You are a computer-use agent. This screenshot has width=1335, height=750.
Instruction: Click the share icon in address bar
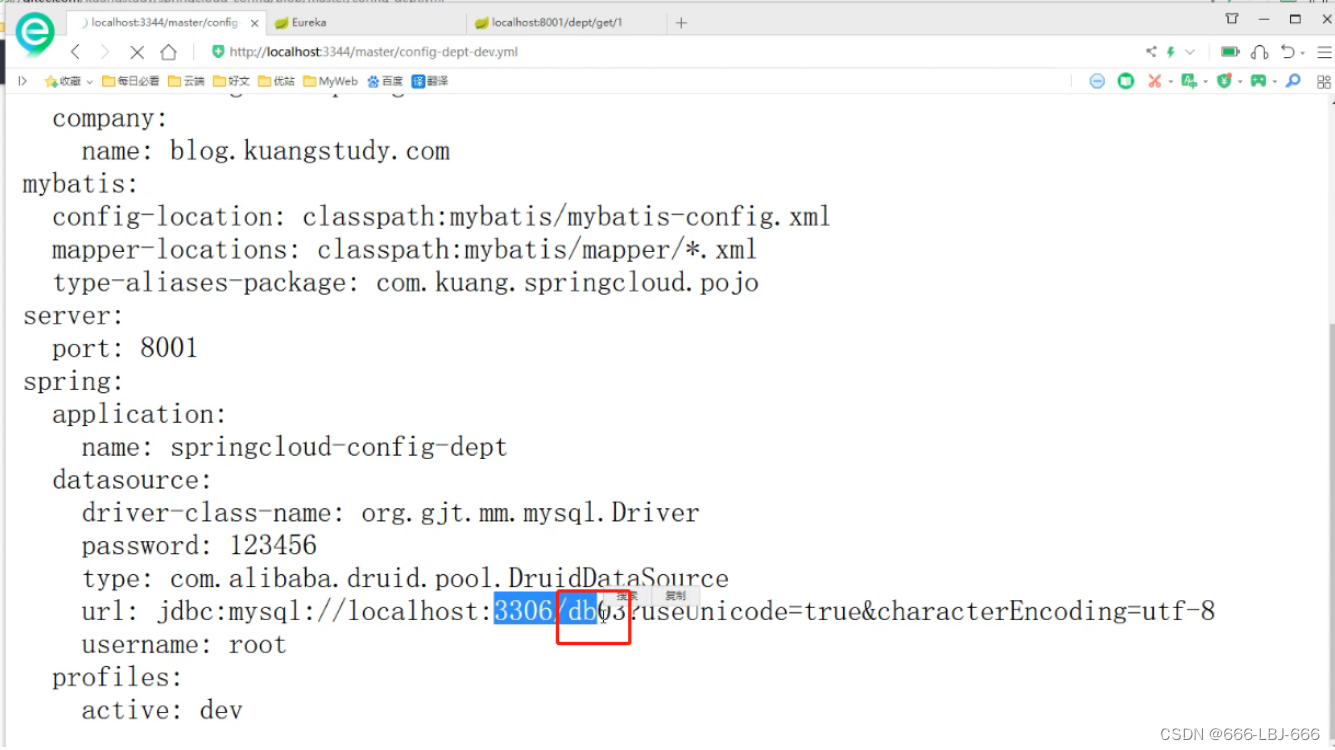pyautogui.click(x=1151, y=52)
